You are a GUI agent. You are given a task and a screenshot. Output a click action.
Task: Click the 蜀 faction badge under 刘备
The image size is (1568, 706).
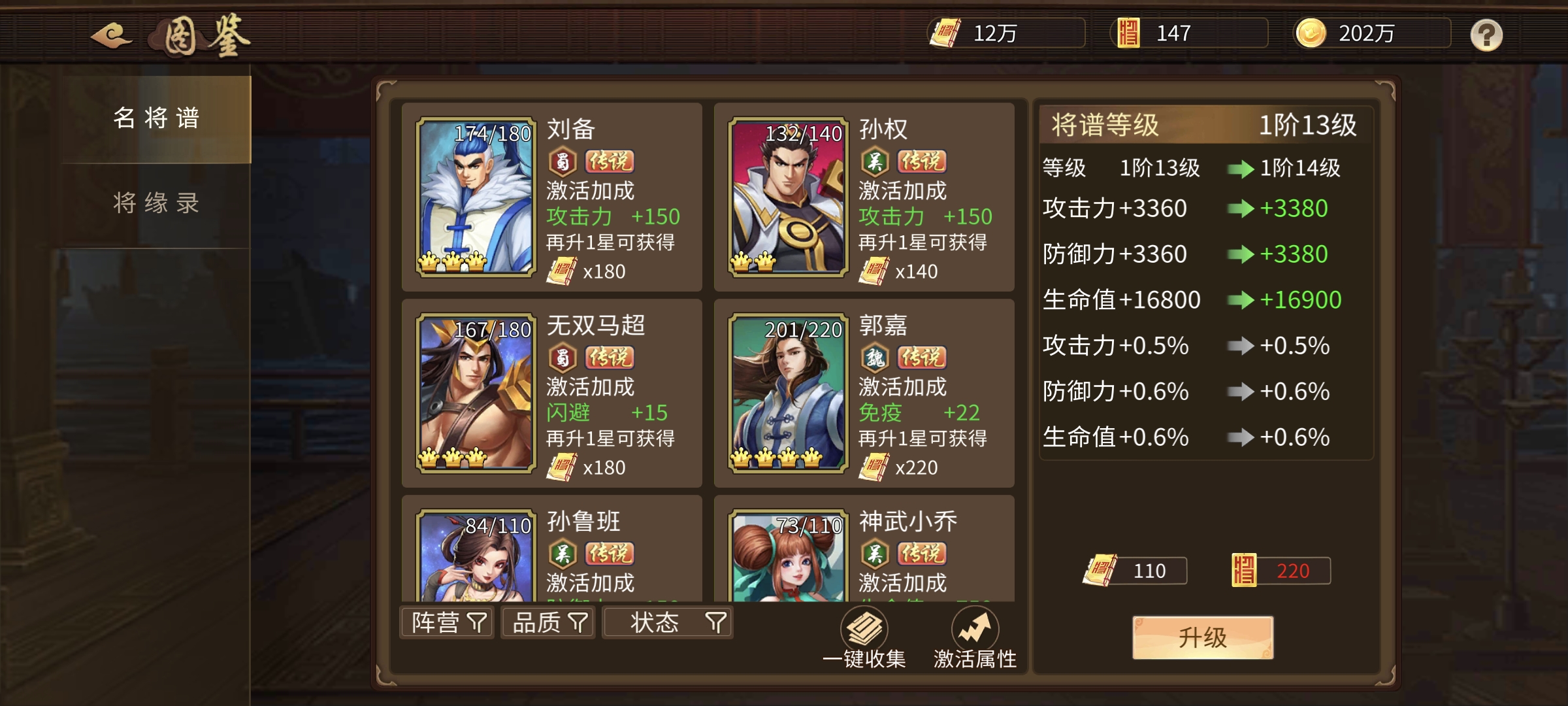(x=562, y=161)
